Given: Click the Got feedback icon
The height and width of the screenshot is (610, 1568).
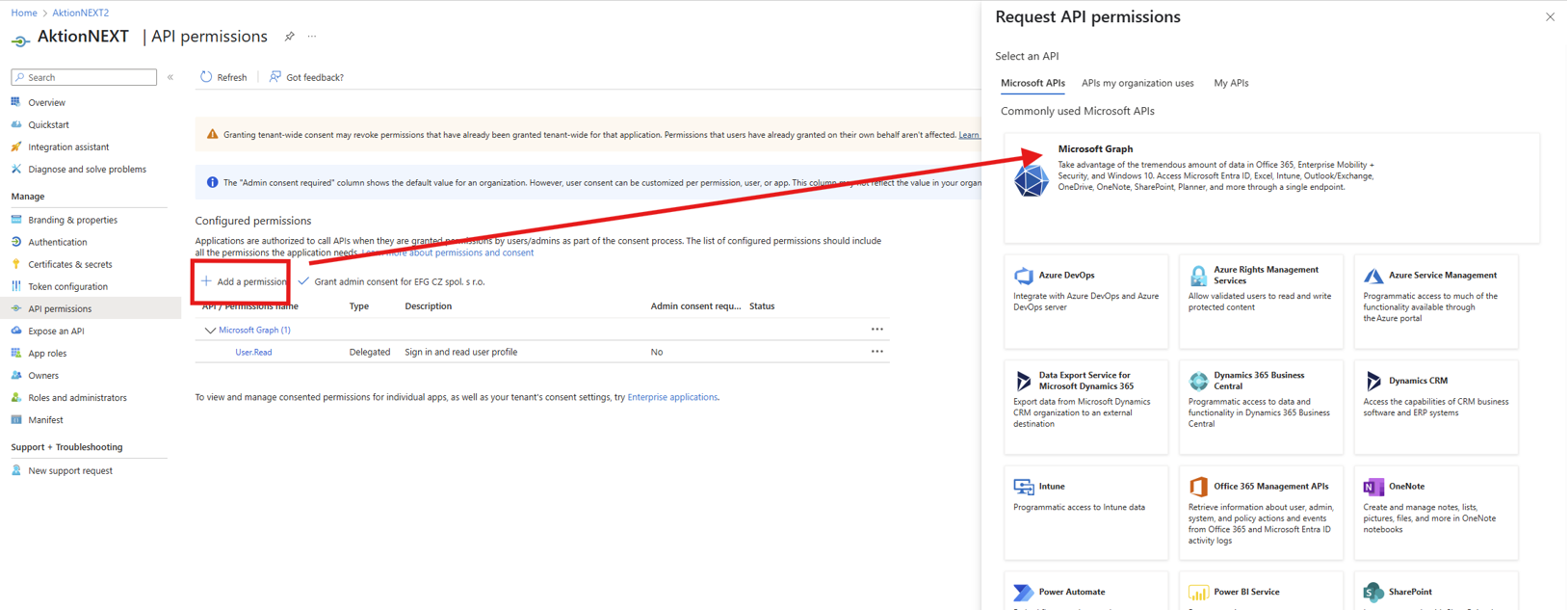Looking at the screenshot, I should (275, 77).
